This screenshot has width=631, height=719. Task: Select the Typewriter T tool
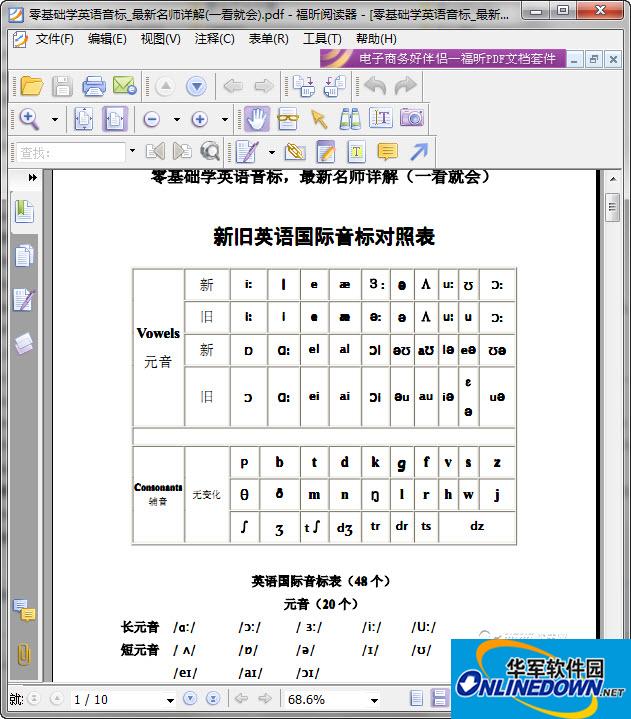click(x=356, y=152)
